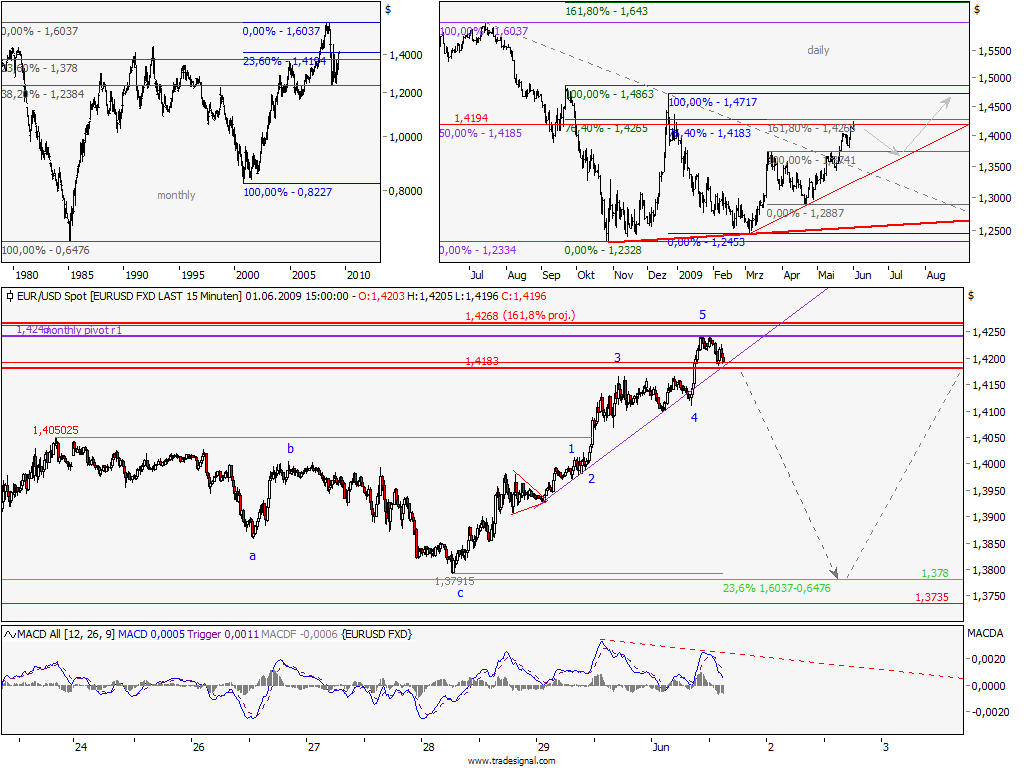The image size is (1024, 768).
Task: Click the green '100,00% - 1,4863' label
Action: tap(610, 94)
